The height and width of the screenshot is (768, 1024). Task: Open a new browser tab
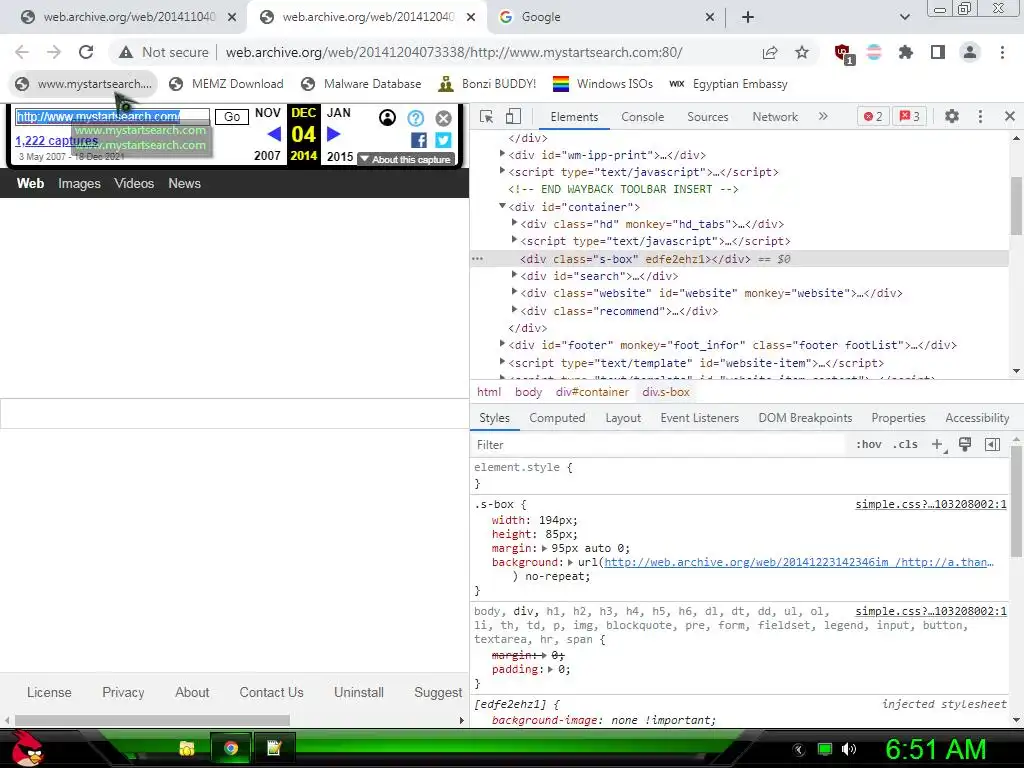(748, 17)
